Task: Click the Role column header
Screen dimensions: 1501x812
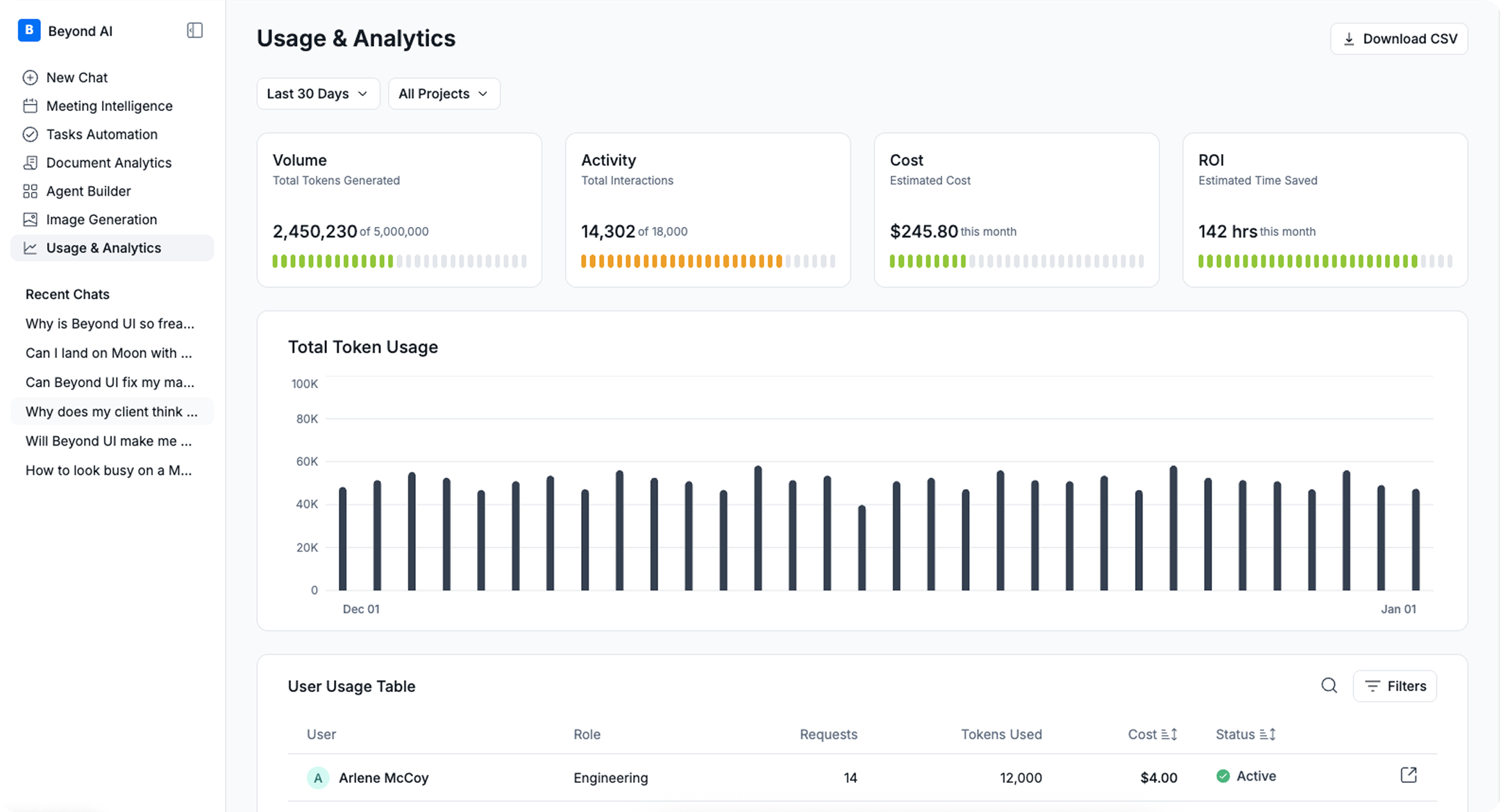Action: tap(587, 734)
